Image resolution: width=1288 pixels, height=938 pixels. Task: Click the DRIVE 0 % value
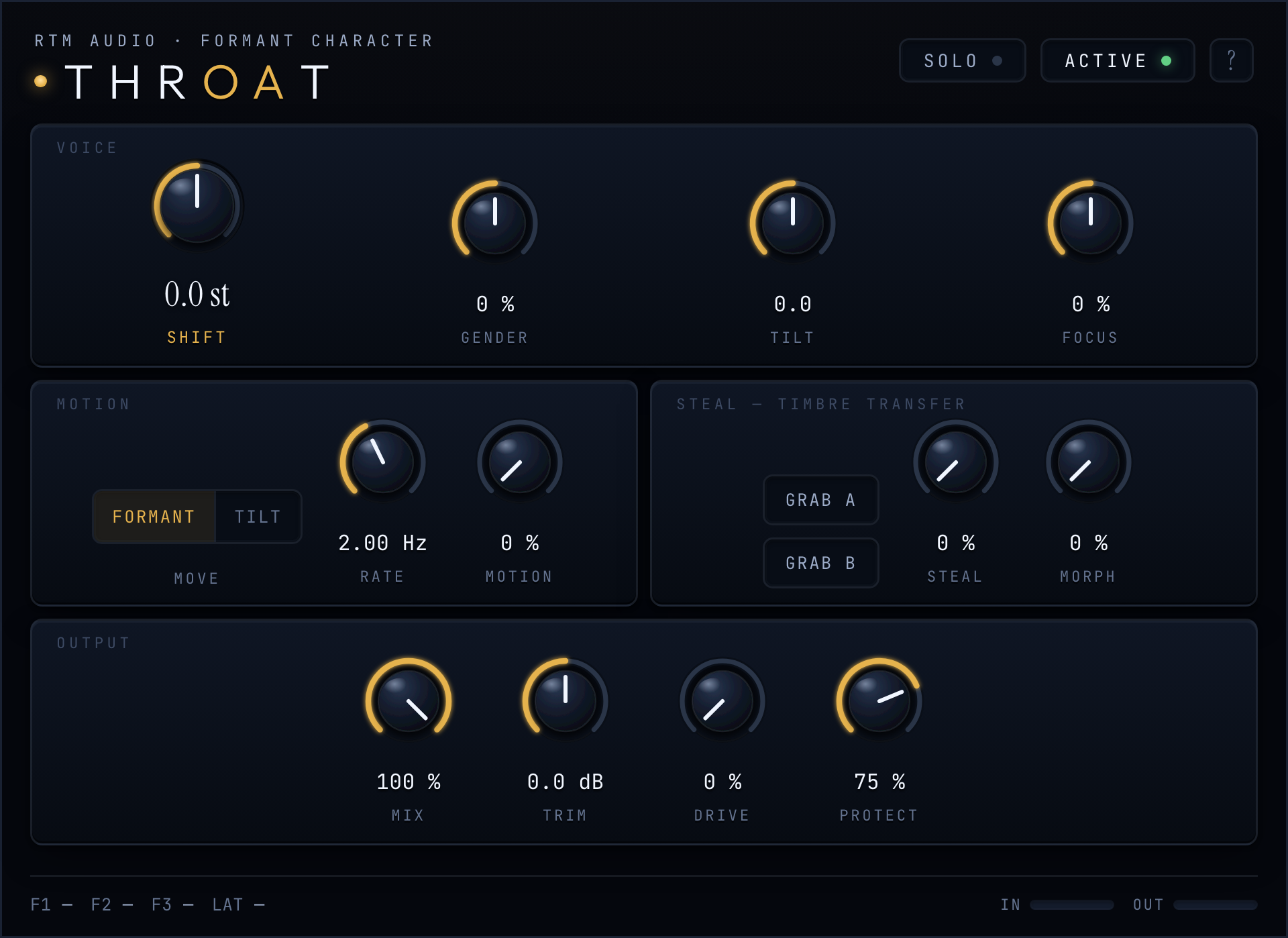722,782
